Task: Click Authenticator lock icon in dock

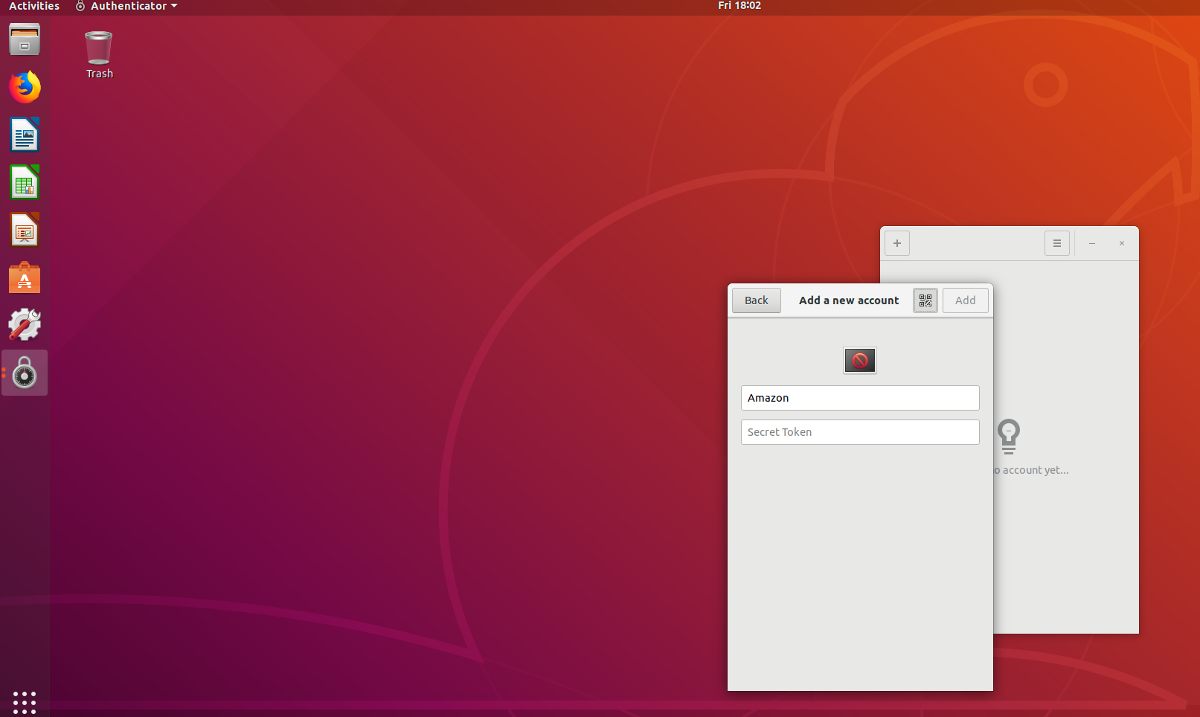Action: click(25, 373)
